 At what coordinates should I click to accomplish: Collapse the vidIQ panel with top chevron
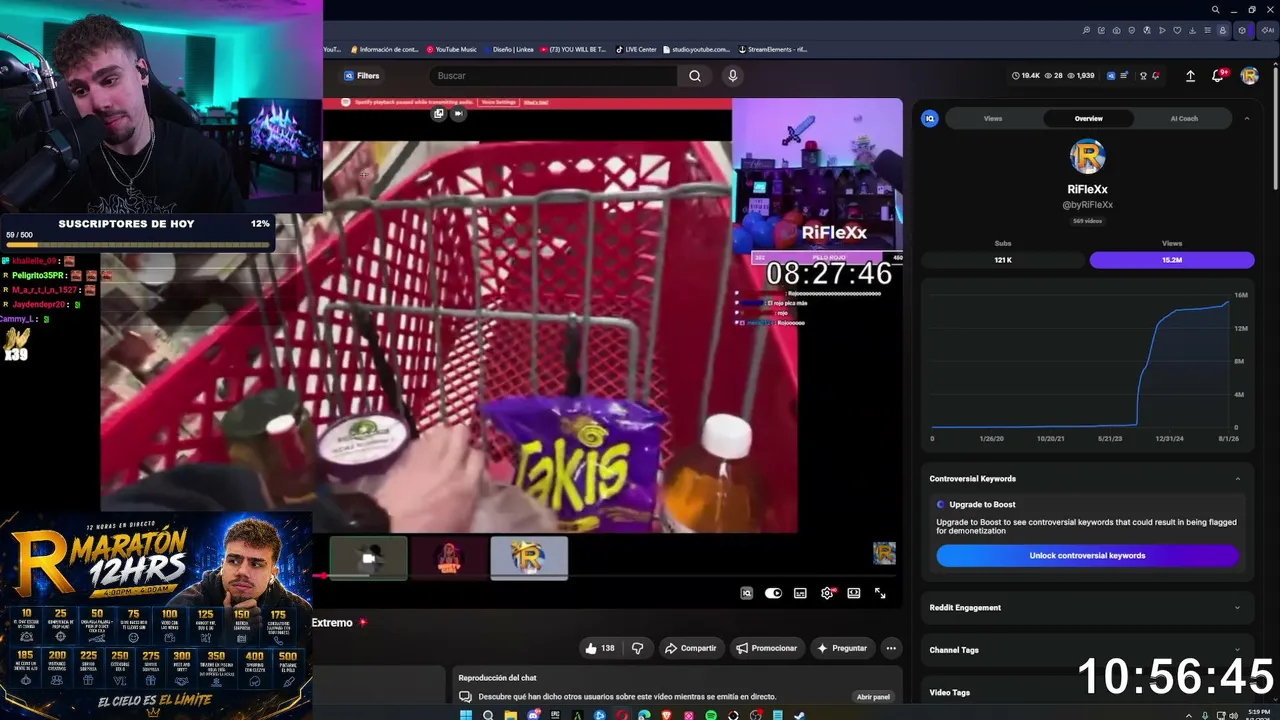1246,118
